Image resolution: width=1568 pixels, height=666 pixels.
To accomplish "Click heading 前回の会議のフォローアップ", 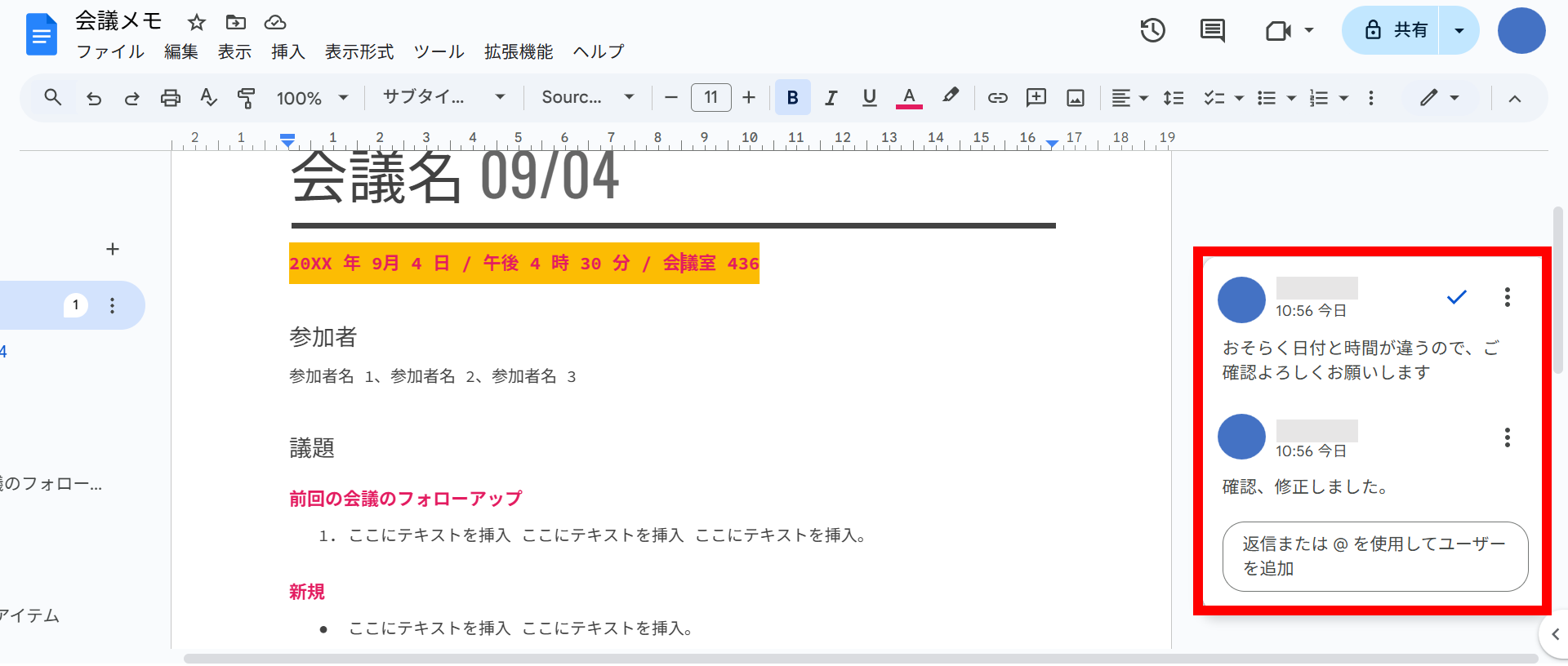I will coord(406,499).
